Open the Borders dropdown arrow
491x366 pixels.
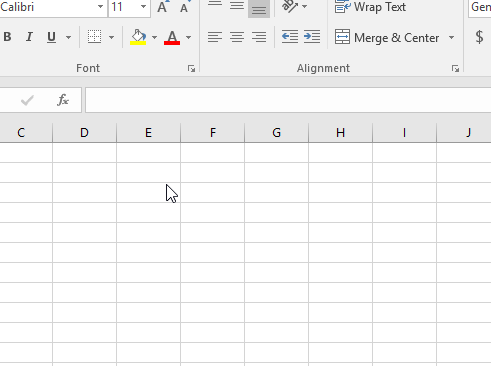point(112,37)
